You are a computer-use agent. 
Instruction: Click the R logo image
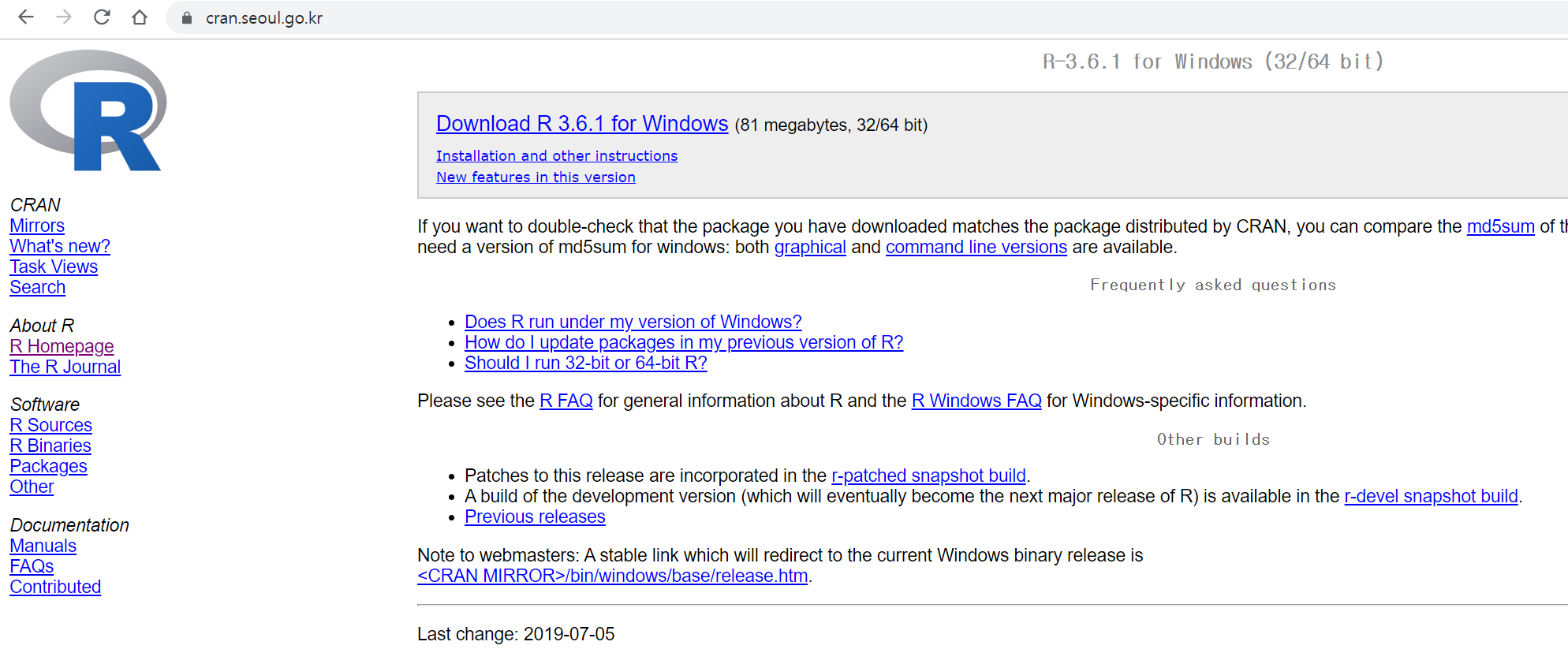click(x=88, y=110)
